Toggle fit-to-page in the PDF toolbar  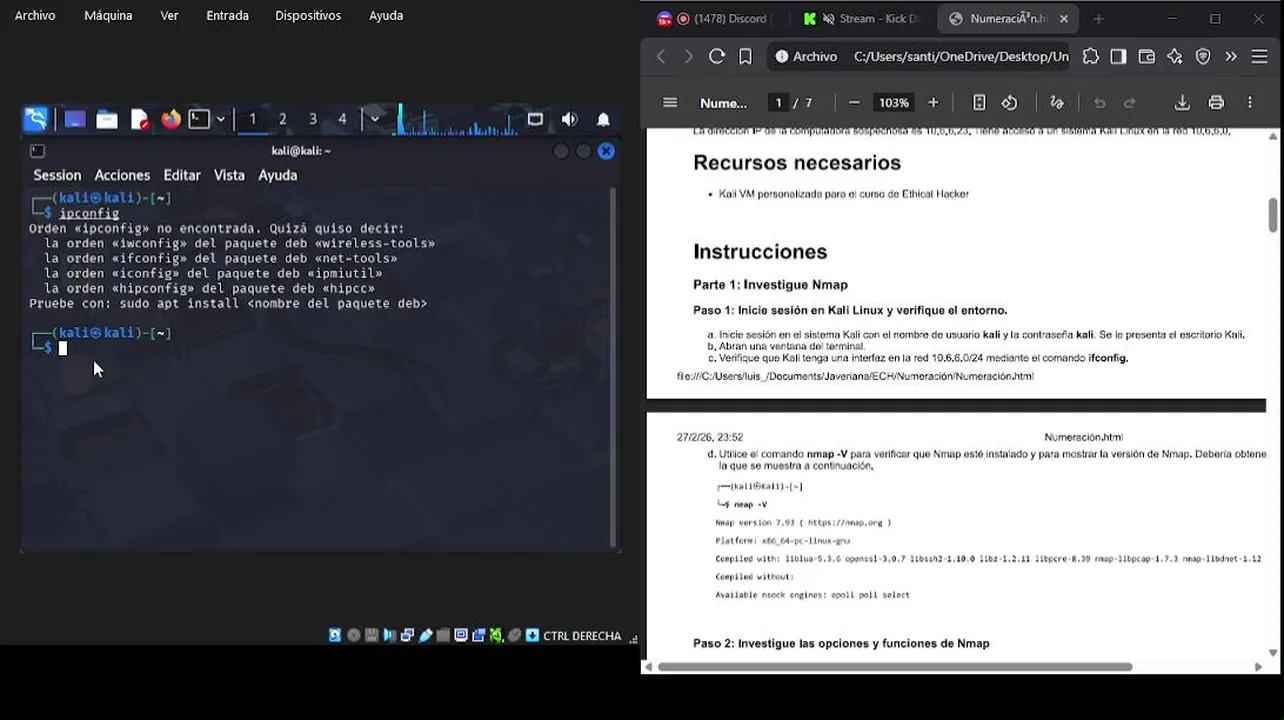(979, 102)
